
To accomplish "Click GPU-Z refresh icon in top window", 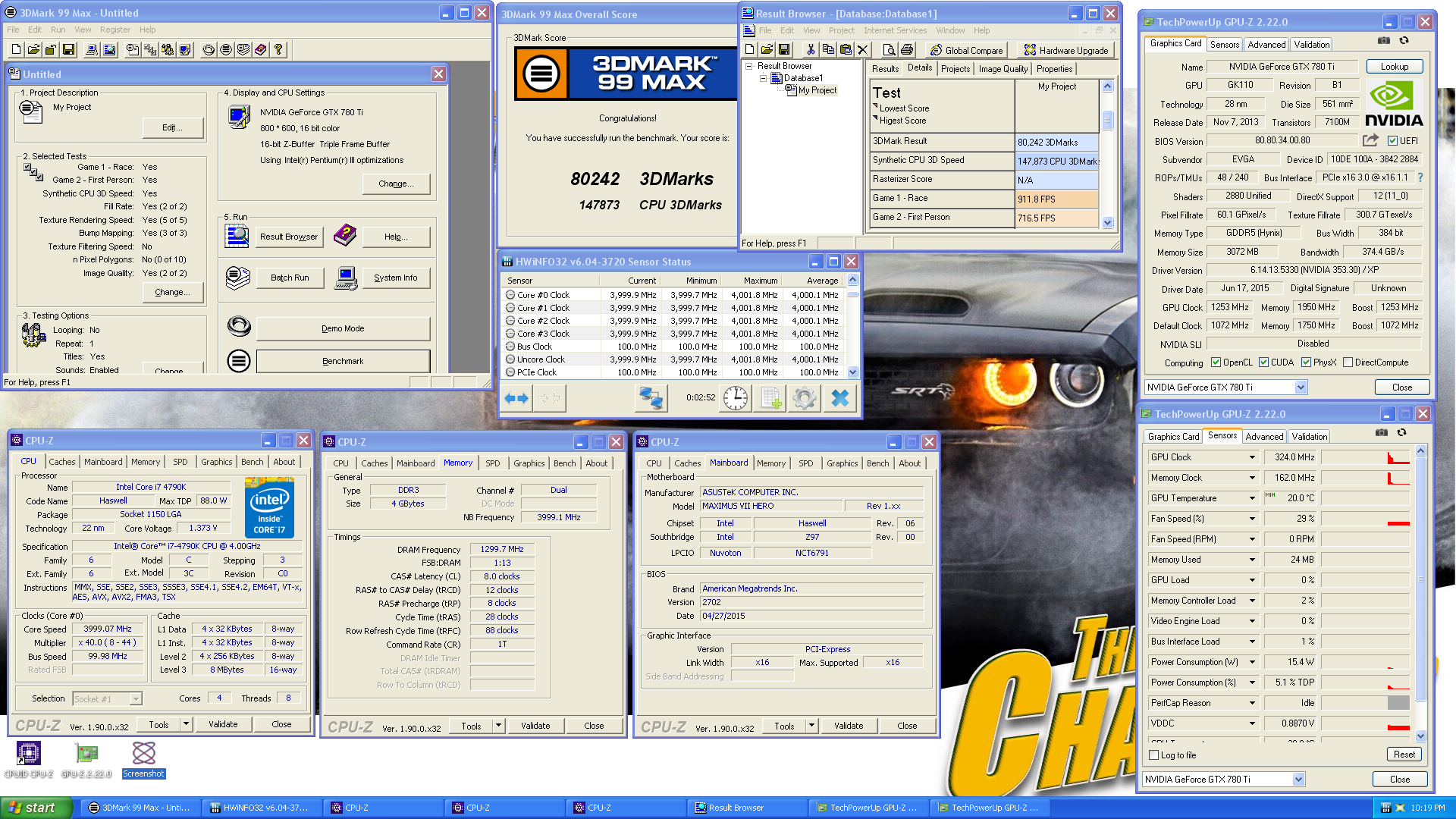I will point(1404,41).
